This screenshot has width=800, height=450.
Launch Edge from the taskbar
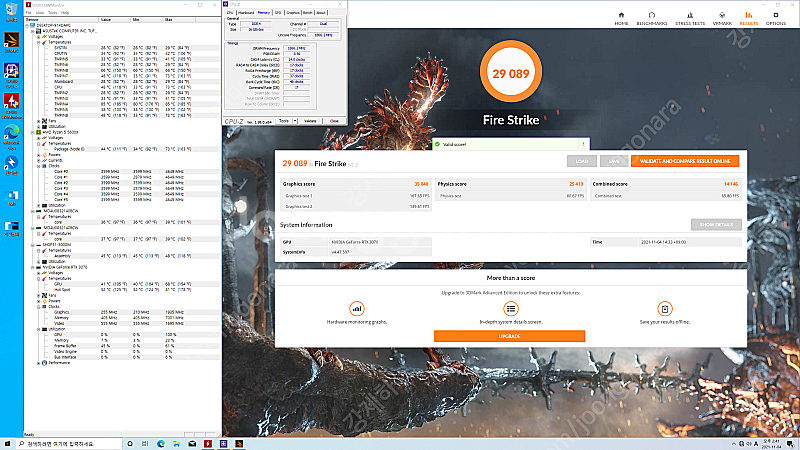click(161, 444)
